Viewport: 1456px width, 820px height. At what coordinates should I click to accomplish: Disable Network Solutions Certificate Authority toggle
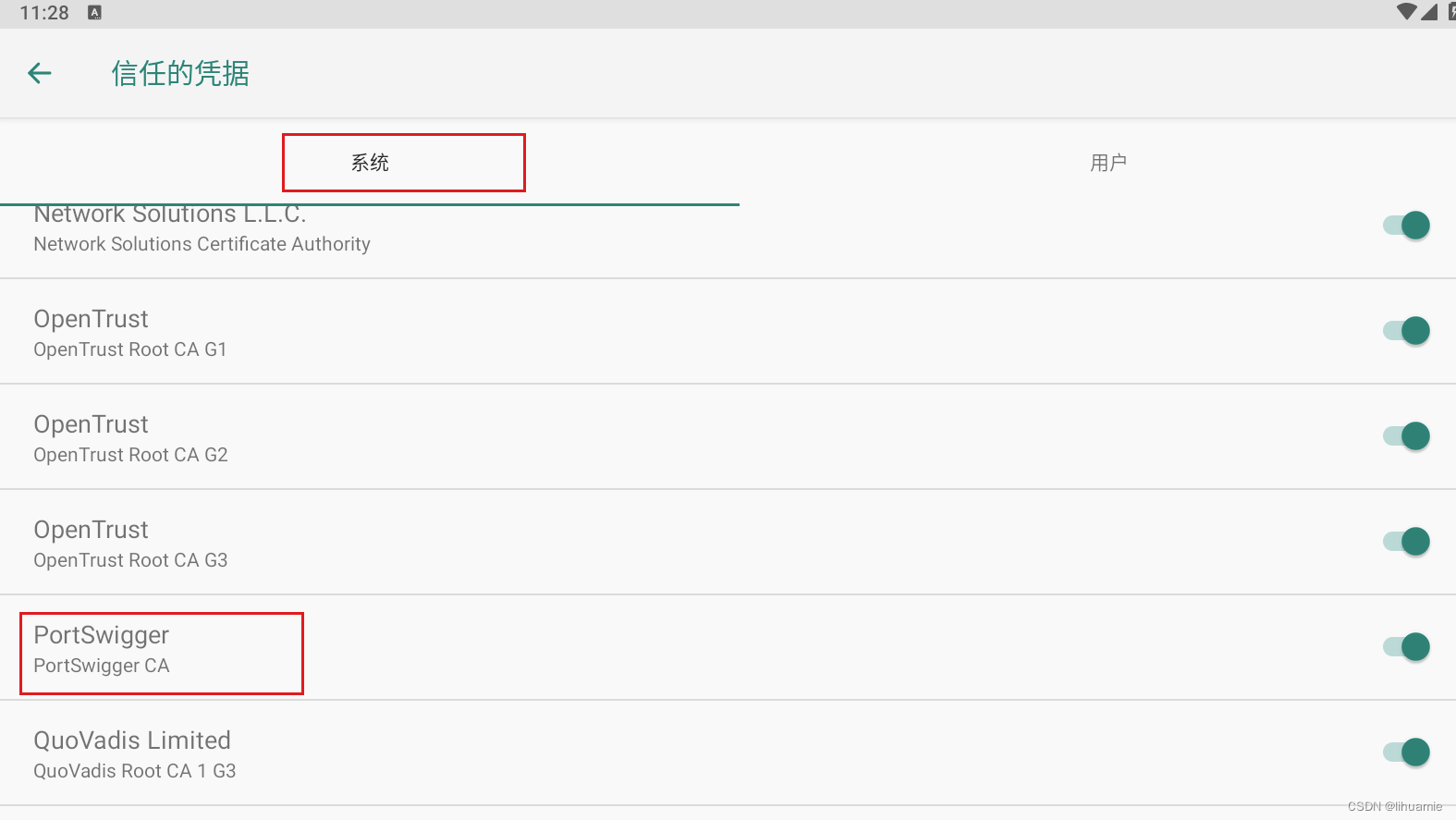pos(1406,226)
